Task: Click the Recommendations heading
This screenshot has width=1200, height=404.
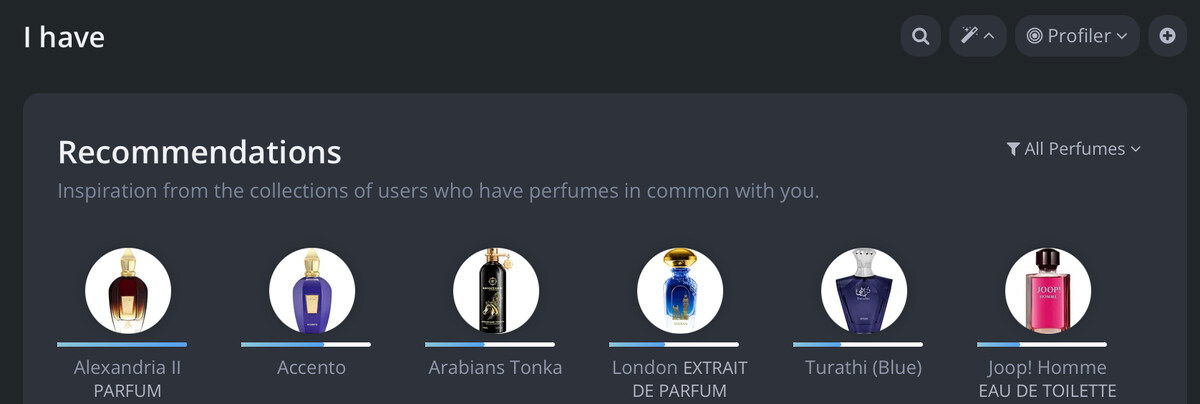Action: [x=200, y=152]
